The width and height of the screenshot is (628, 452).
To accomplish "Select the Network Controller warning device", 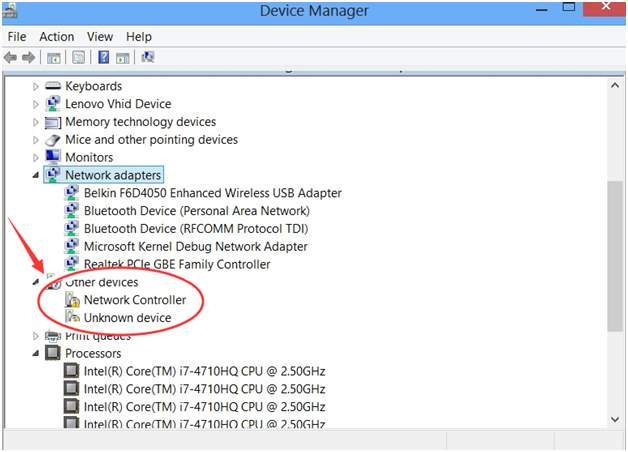I will click(x=134, y=300).
